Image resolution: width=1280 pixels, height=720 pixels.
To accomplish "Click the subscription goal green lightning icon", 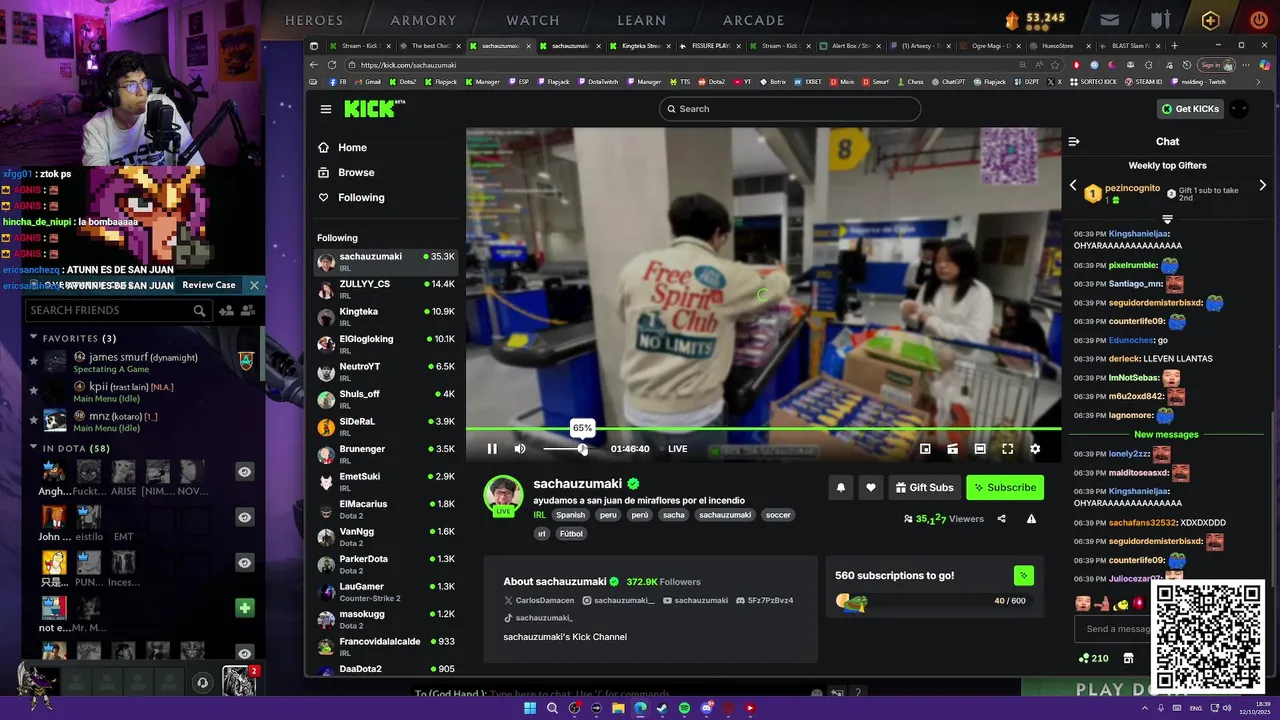I will click(x=1023, y=575).
